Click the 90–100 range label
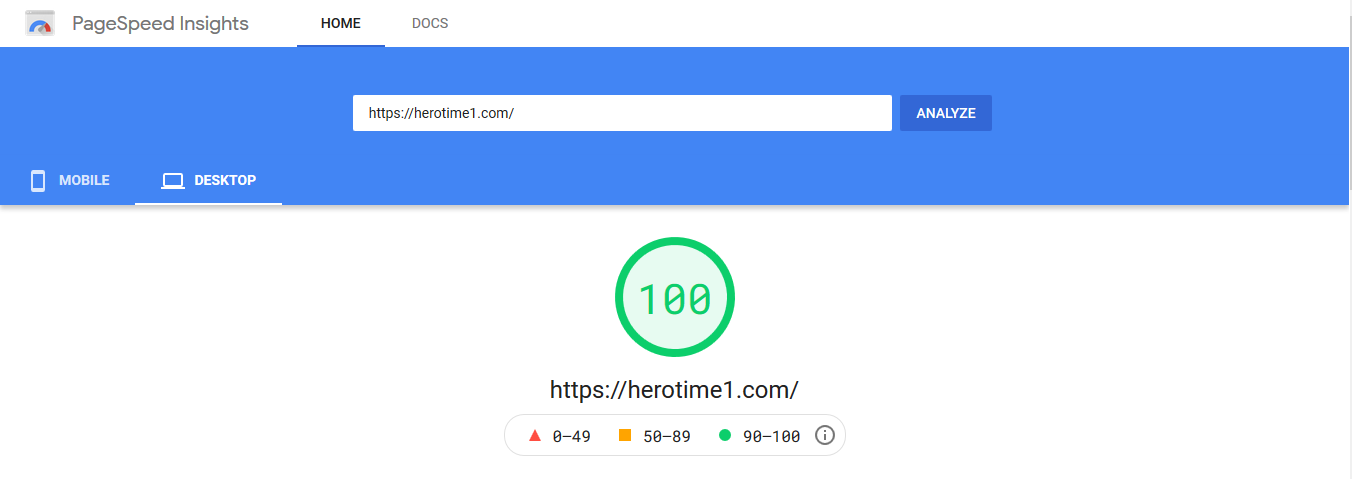Screen dimensions: 1352x479 (x=771, y=436)
